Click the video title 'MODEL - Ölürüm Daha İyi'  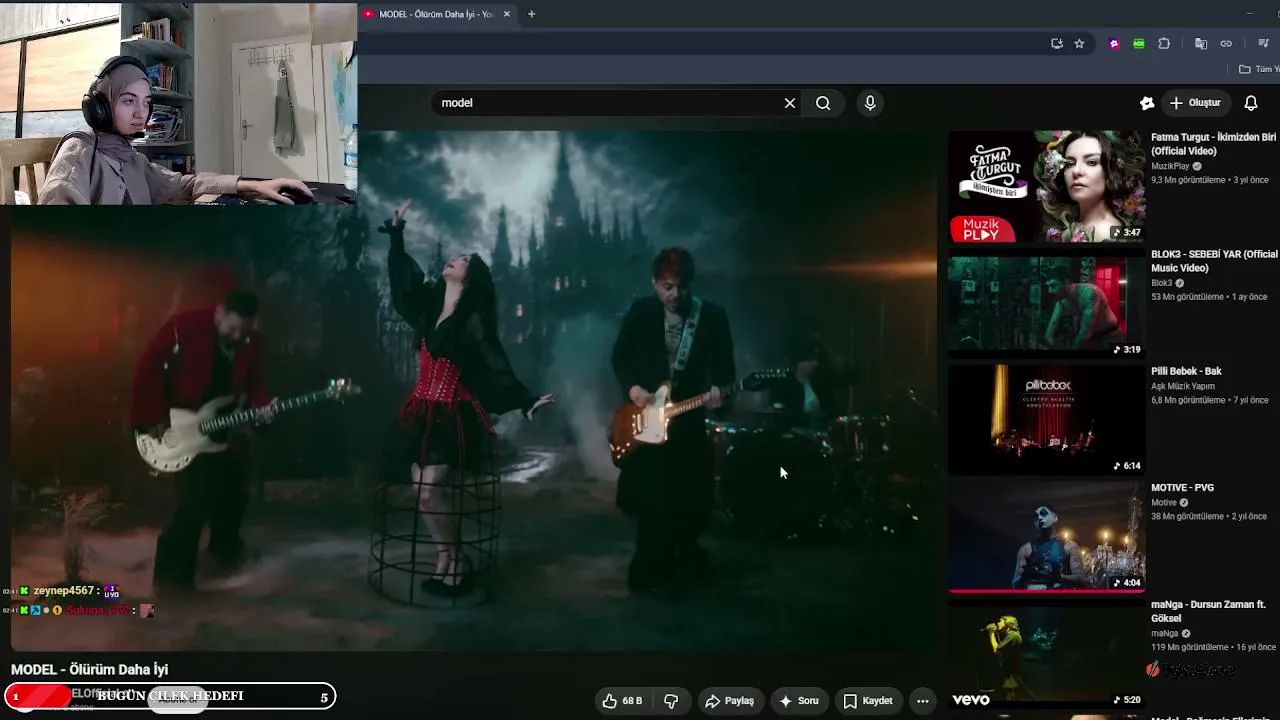click(90, 670)
